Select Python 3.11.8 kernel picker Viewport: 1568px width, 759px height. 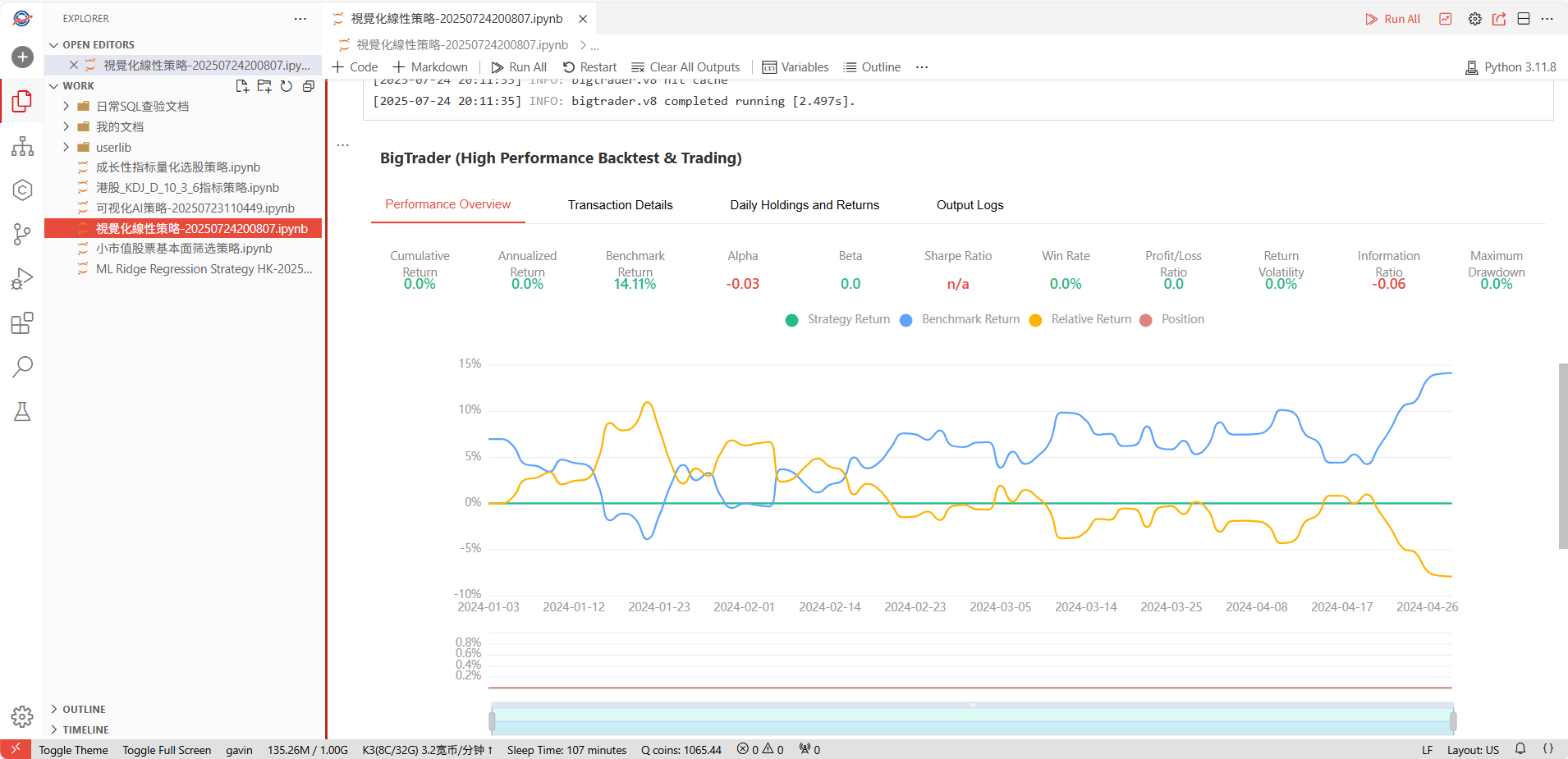tap(1511, 67)
